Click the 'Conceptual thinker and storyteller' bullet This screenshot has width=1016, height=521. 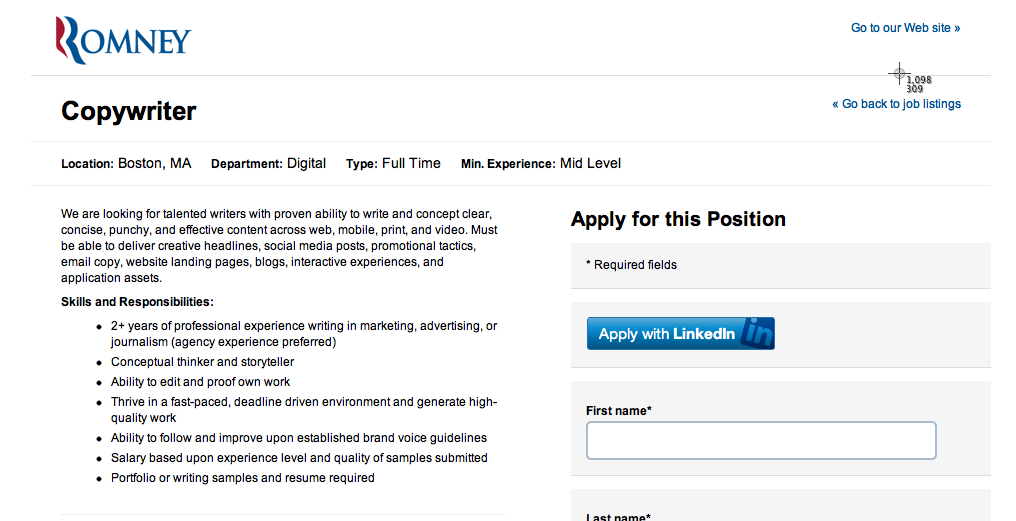202,362
